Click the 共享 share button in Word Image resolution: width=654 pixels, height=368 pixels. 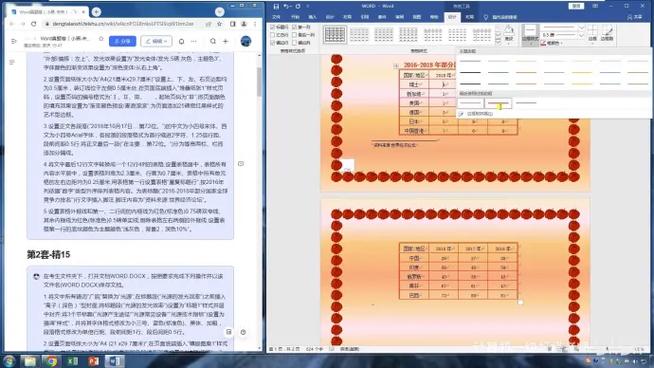tap(635, 17)
